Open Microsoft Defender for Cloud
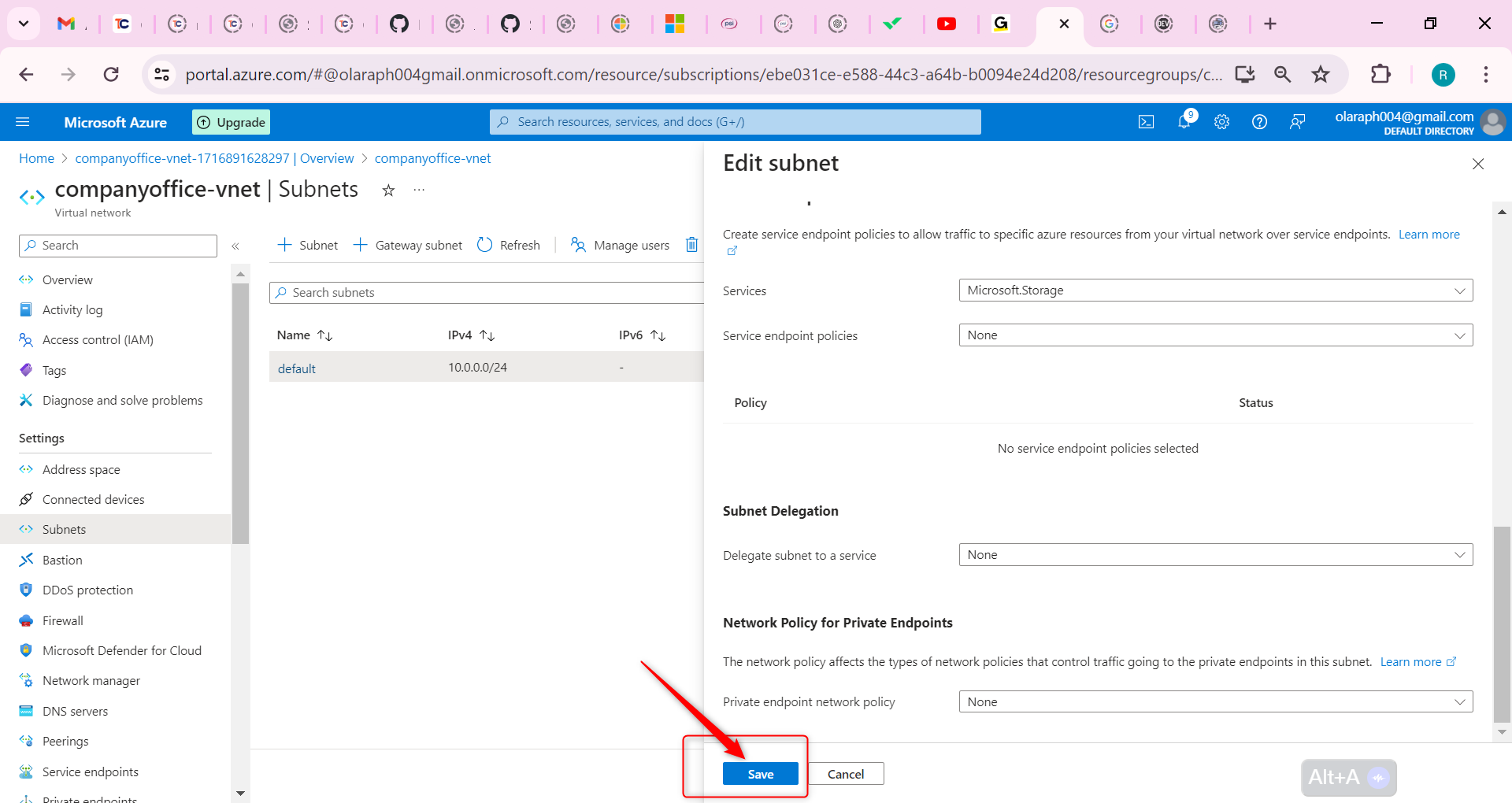 click(x=122, y=651)
